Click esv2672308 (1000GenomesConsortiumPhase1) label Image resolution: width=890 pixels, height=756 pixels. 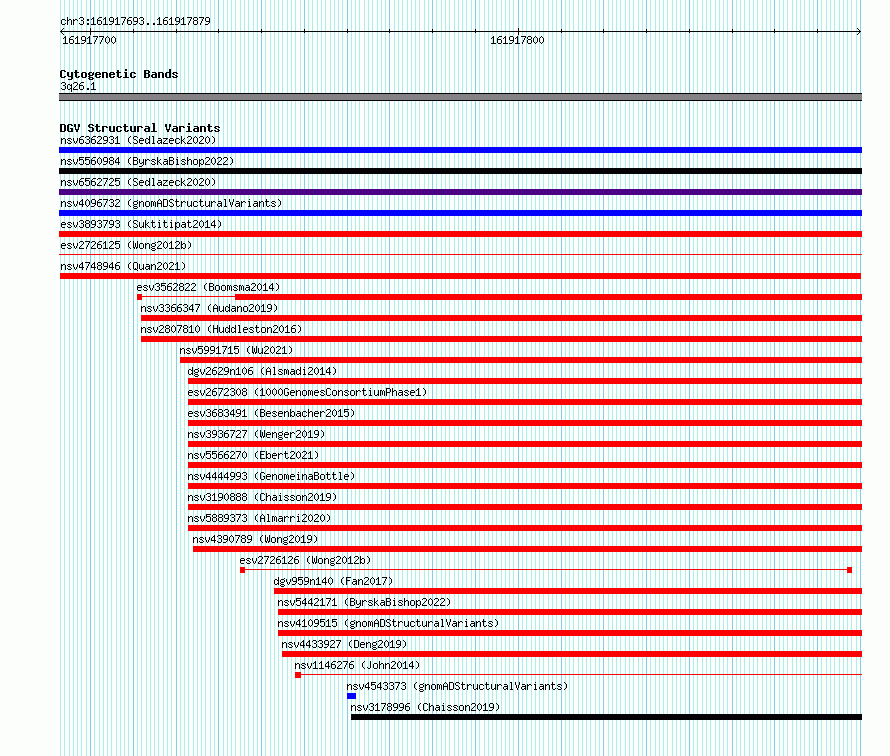click(x=307, y=392)
